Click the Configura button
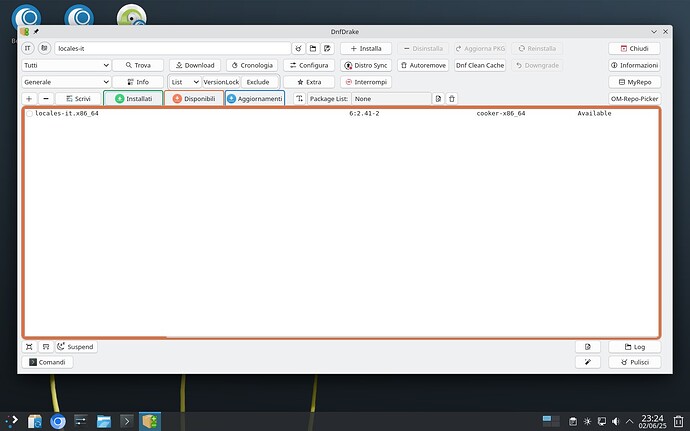Screen dimensions: 690x431 pyautogui.click(x=309, y=65)
